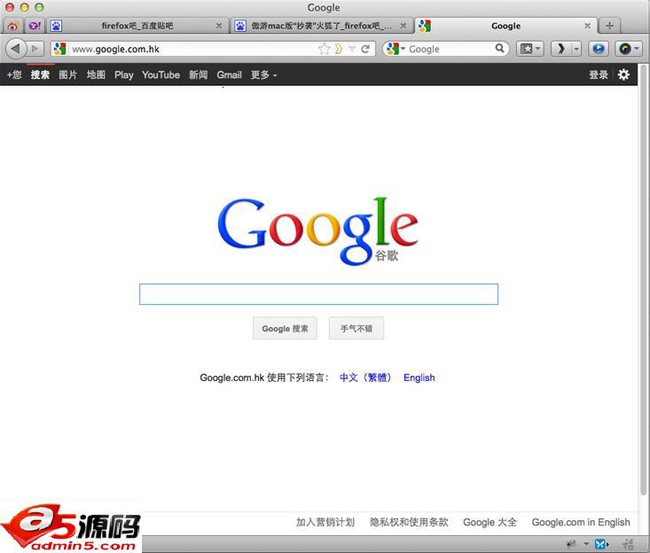The image size is (650, 553).
Task: Close the firefox吧_百度贴吧 tab
Action: [219, 26]
